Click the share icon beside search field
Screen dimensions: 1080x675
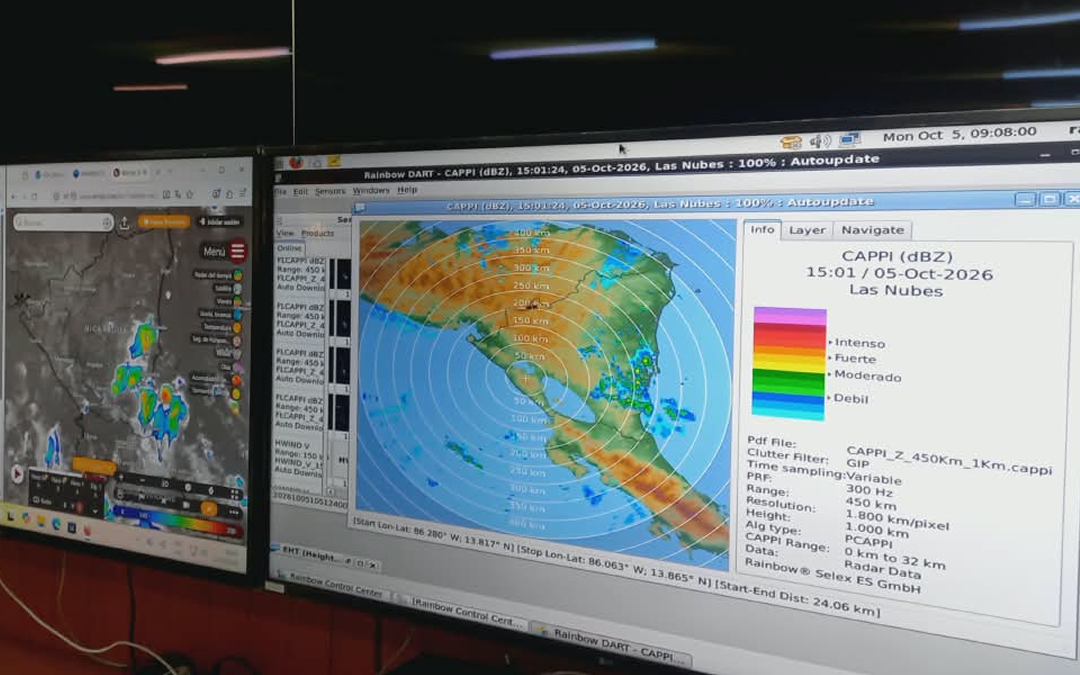125,223
